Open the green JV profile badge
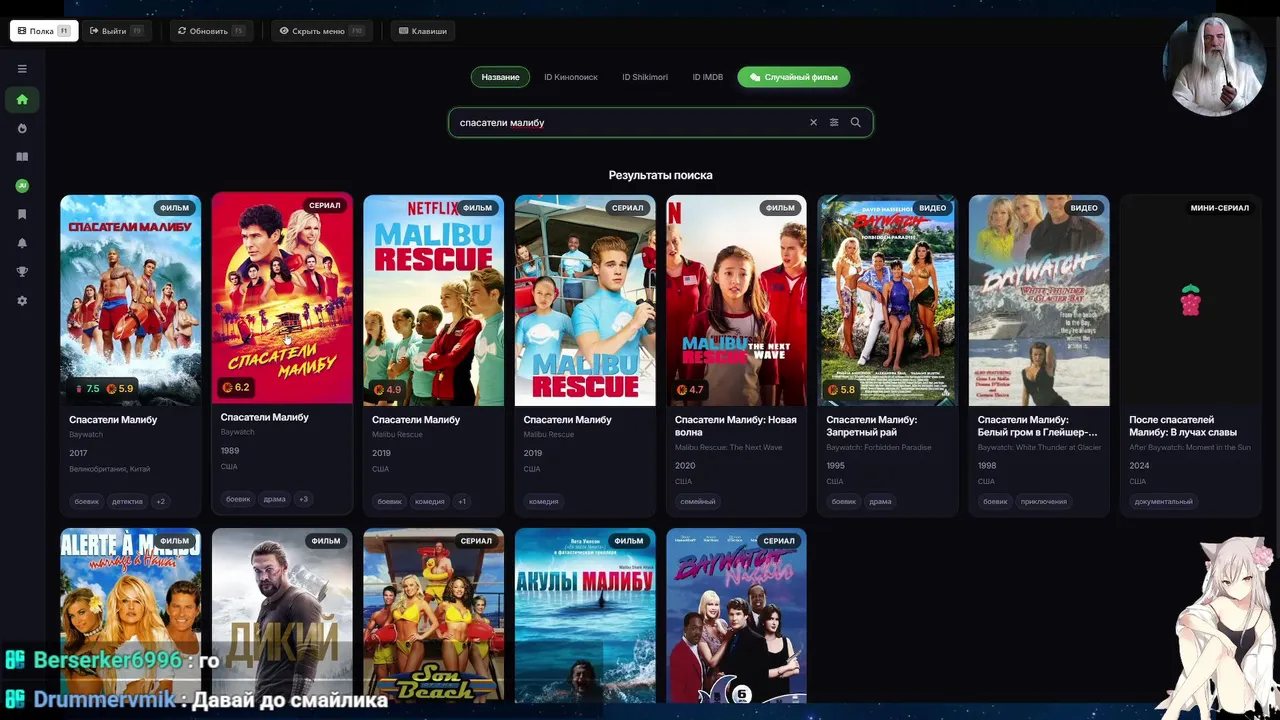Viewport: 1280px width, 720px height. pos(22,186)
